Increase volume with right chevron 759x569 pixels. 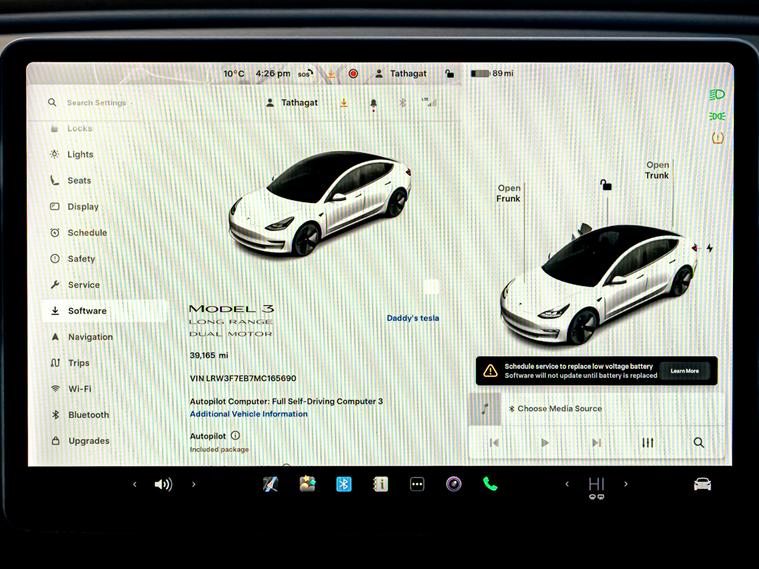(193, 484)
